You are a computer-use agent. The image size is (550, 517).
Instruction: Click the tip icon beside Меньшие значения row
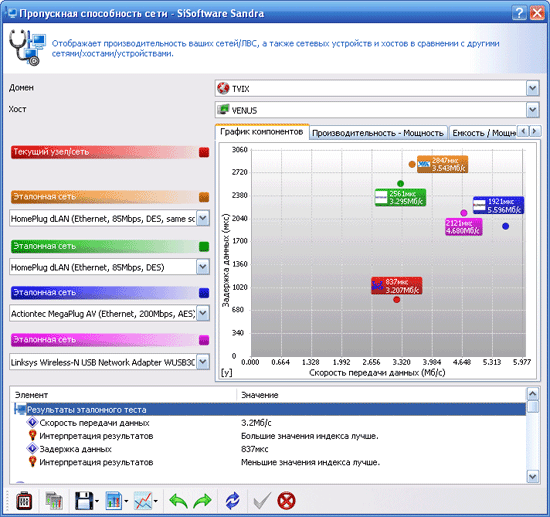(x=32, y=462)
